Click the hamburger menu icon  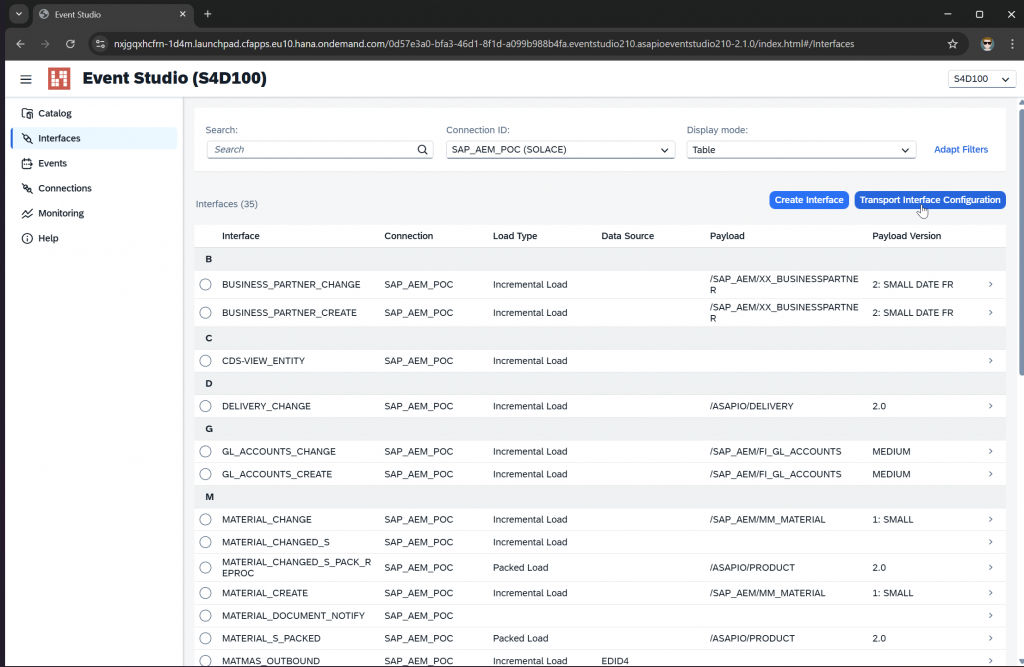pyautogui.click(x=26, y=79)
